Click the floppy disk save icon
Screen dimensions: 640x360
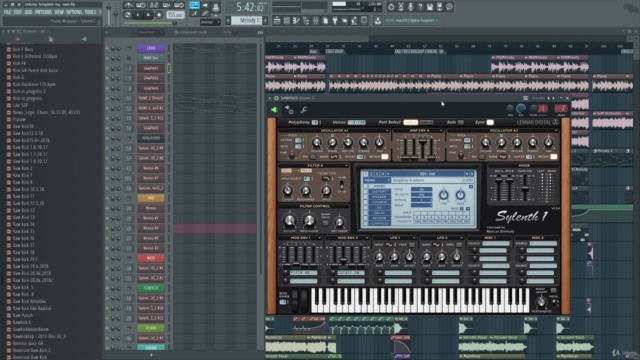point(430,7)
